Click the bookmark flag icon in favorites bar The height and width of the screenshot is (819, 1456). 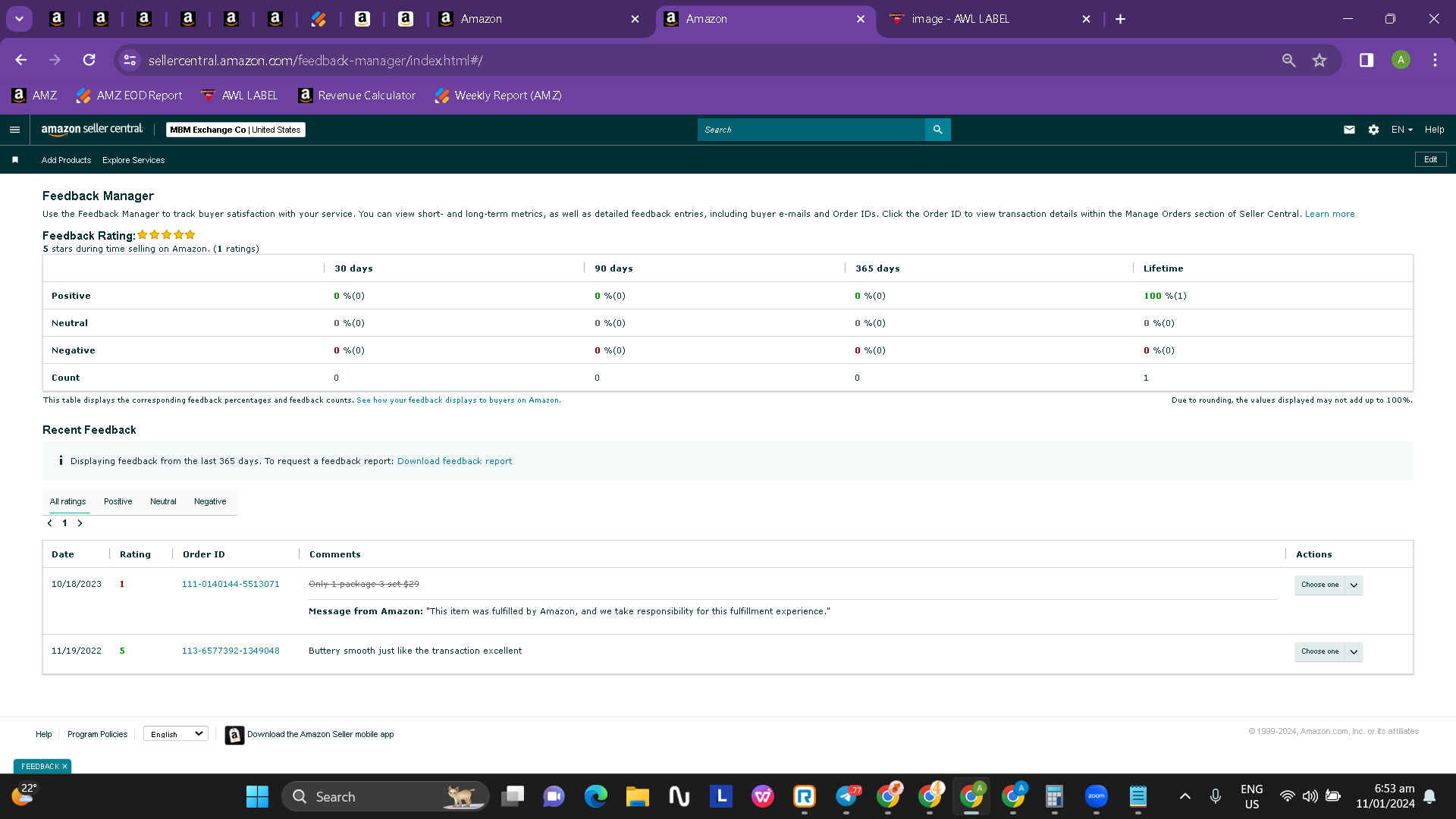15,160
